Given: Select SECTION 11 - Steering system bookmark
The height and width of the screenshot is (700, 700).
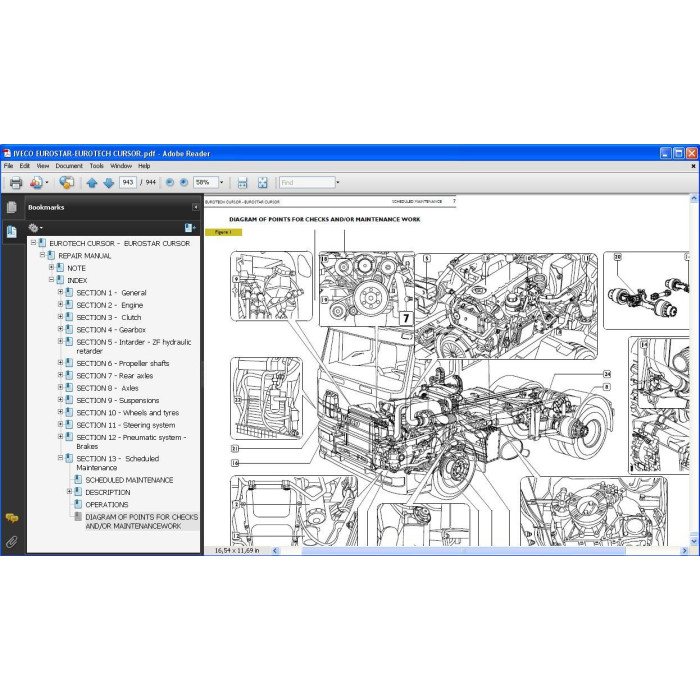Looking at the screenshot, I should click(126, 425).
